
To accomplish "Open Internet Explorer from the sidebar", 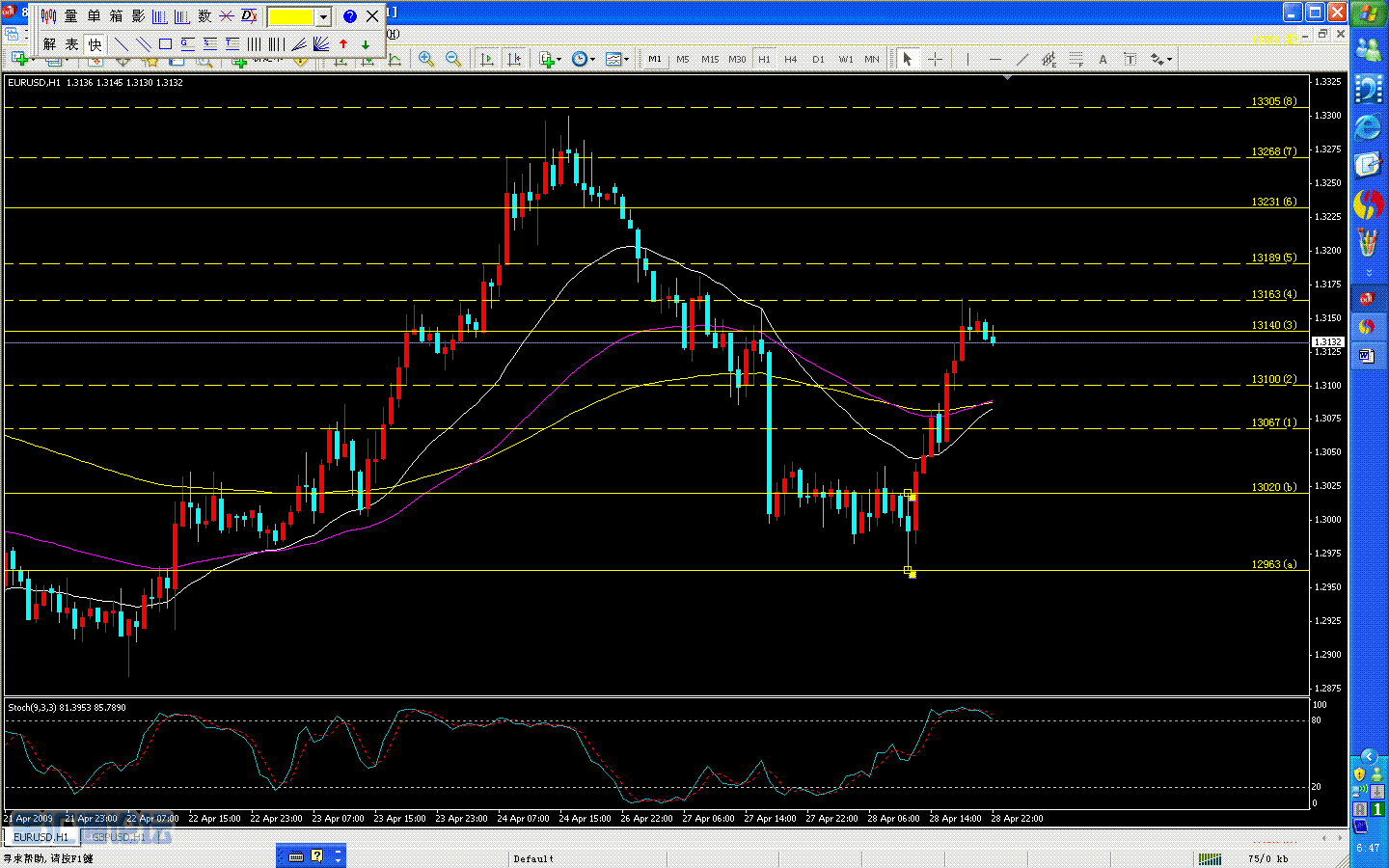I will tap(1368, 127).
